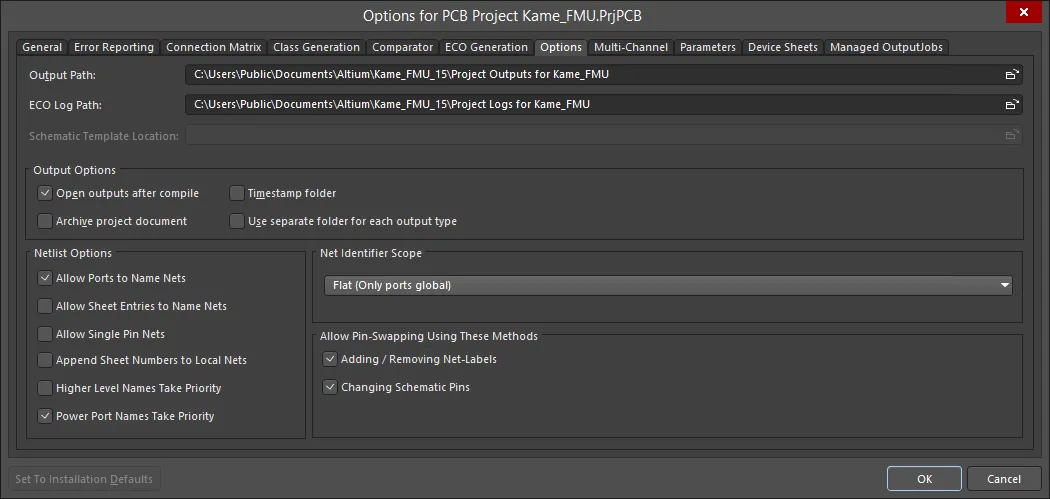The height and width of the screenshot is (499, 1050).
Task: Close the Options dialog window
Action: click(1024, 13)
